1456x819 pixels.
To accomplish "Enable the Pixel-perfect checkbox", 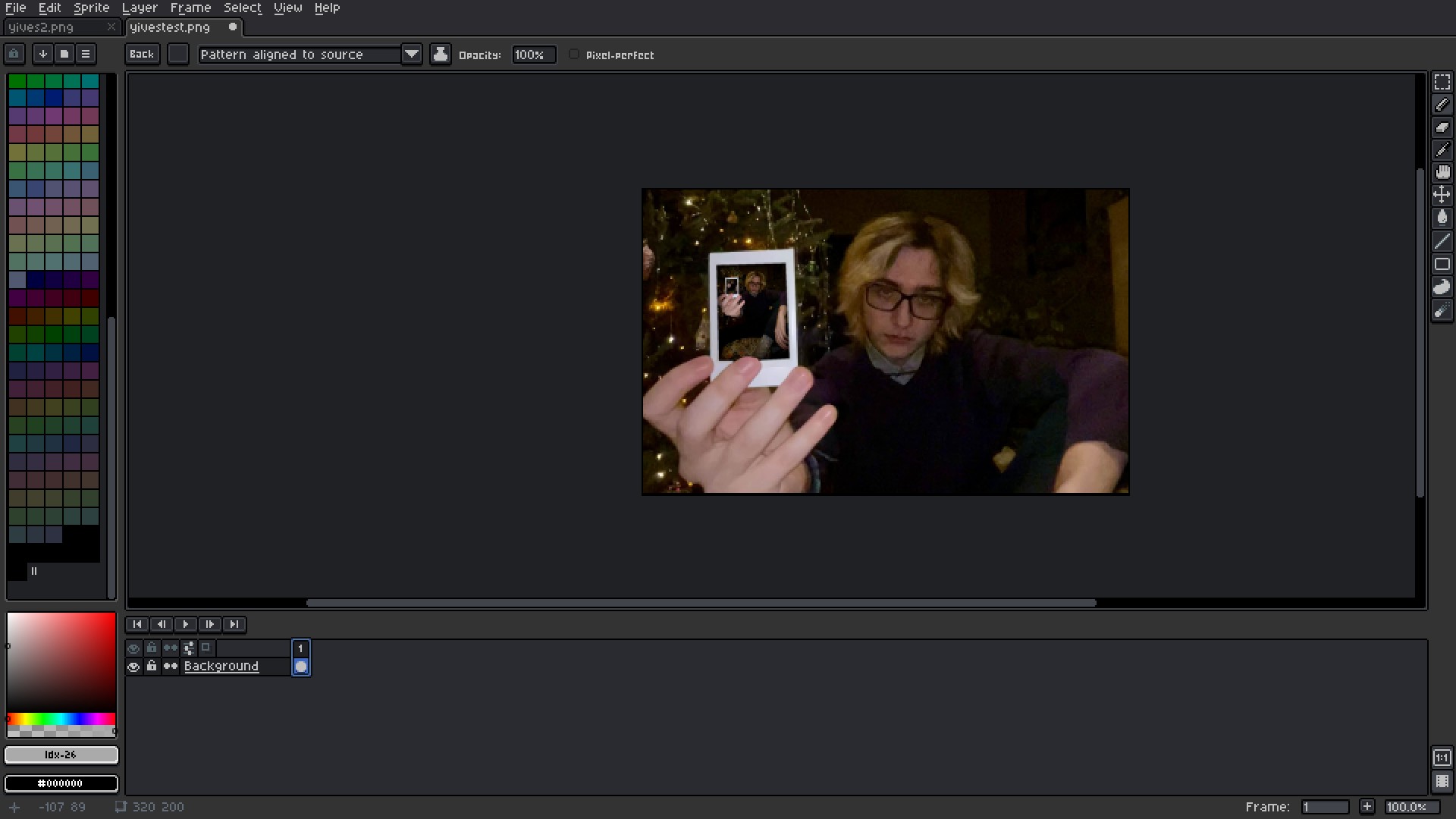I will (574, 55).
